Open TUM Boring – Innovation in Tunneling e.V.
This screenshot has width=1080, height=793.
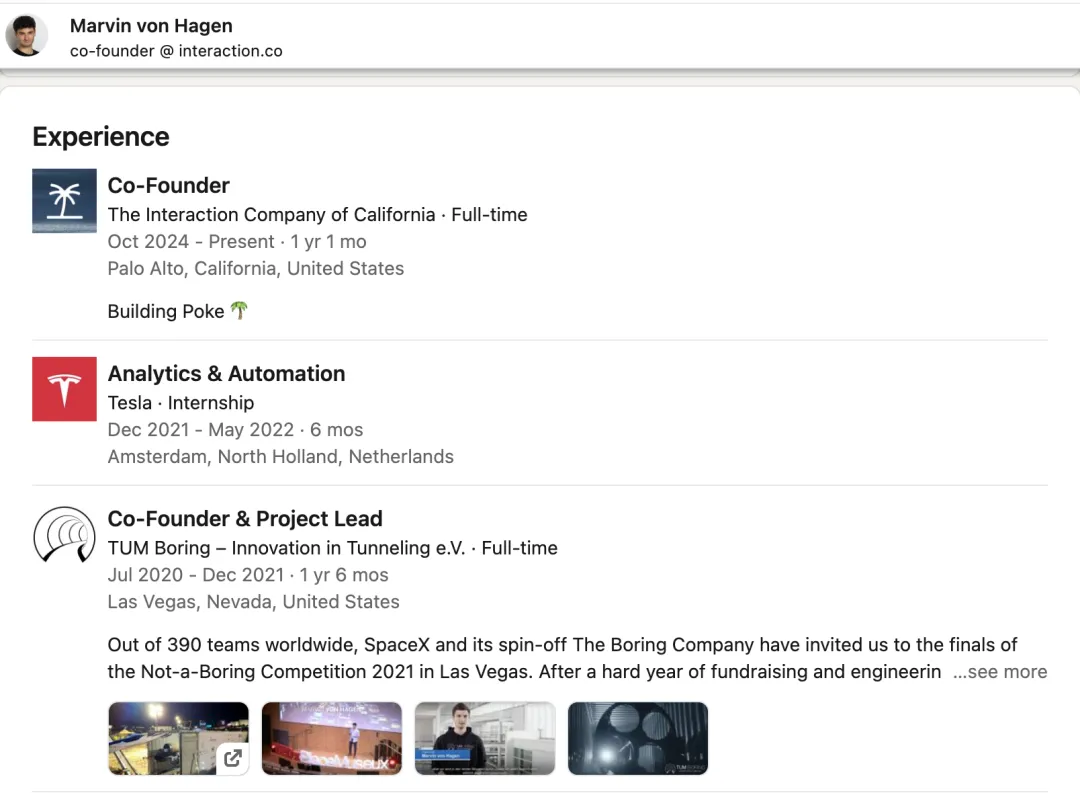(286, 547)
